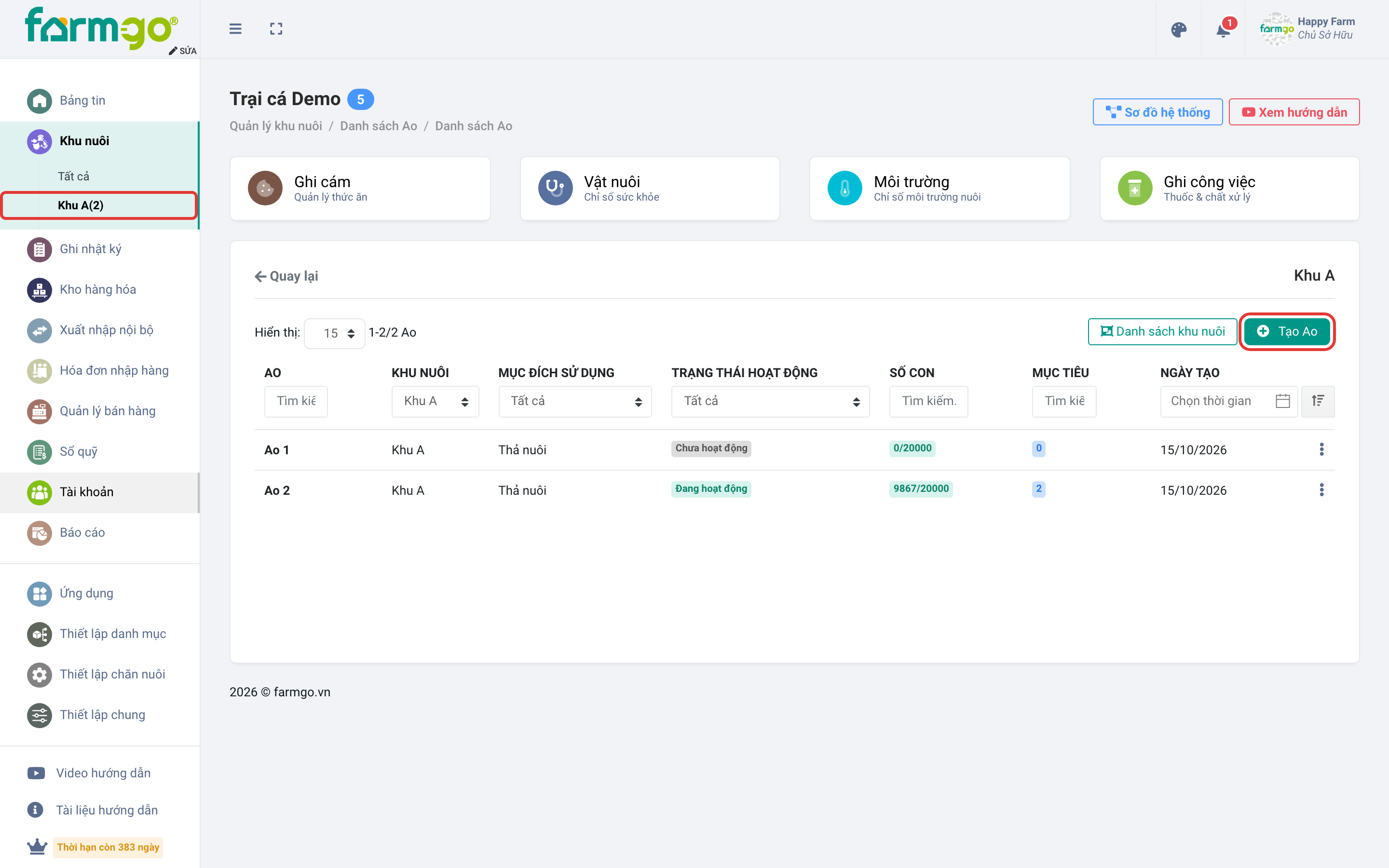Screen dimensions: 1389x868
Task: Open Ghi nhật ký menu item
Action: tap(99, 249)
